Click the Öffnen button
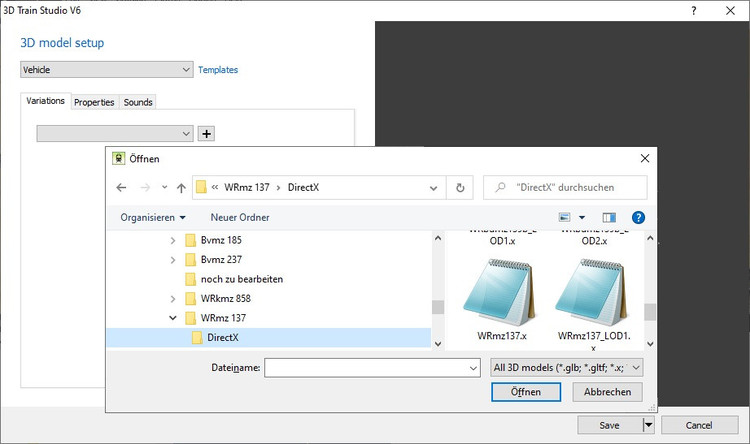 (526, 392)
